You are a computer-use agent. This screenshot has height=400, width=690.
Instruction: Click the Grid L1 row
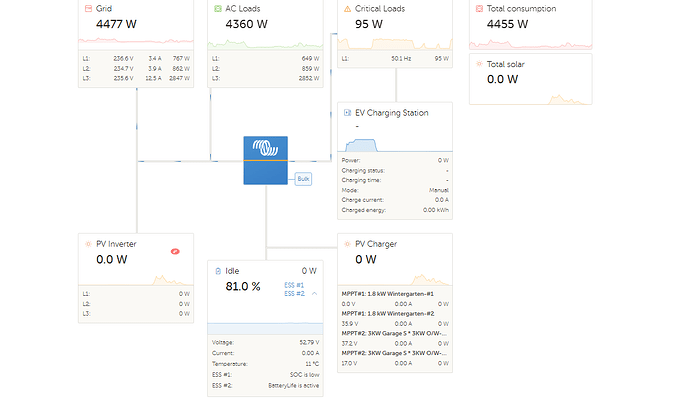tap(136, 59)
